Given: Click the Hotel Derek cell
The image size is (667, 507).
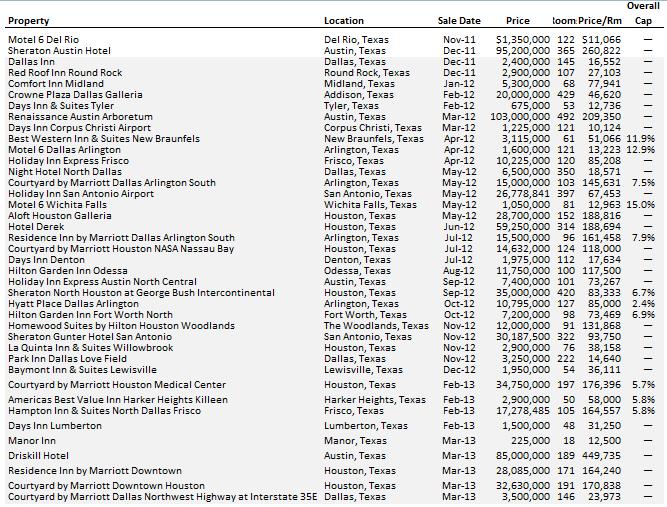Looking at the screenshot, I should click(36, 227).
